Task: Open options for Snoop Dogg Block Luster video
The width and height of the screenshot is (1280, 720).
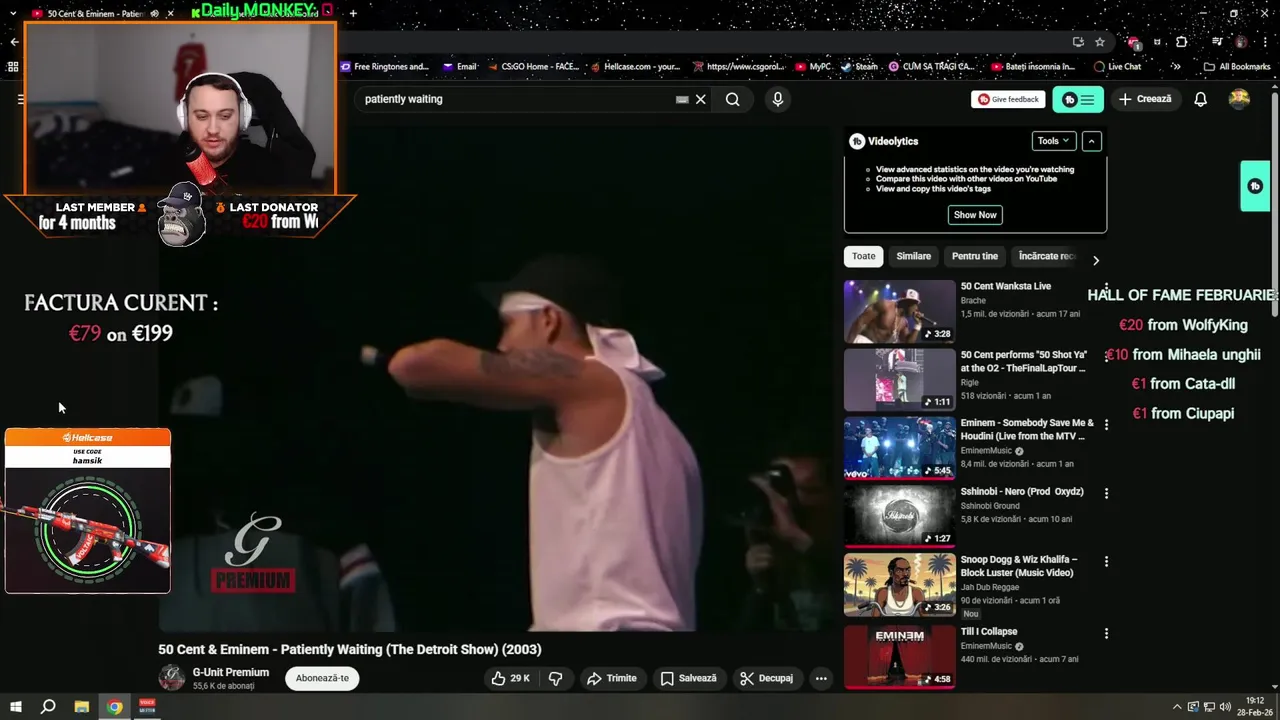Action: (x=1106, y=562)
